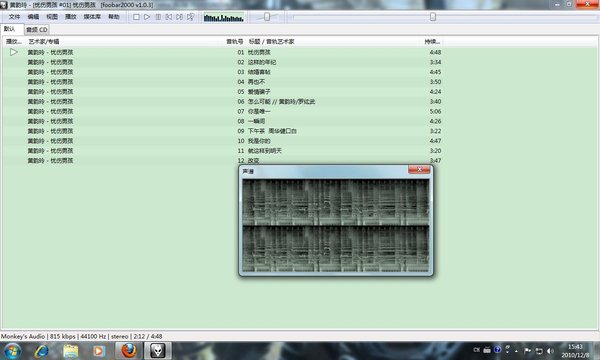The image size is (600, 360).
Task: Click the artist/album cell in row 07
Action: [x=50, y=111]
